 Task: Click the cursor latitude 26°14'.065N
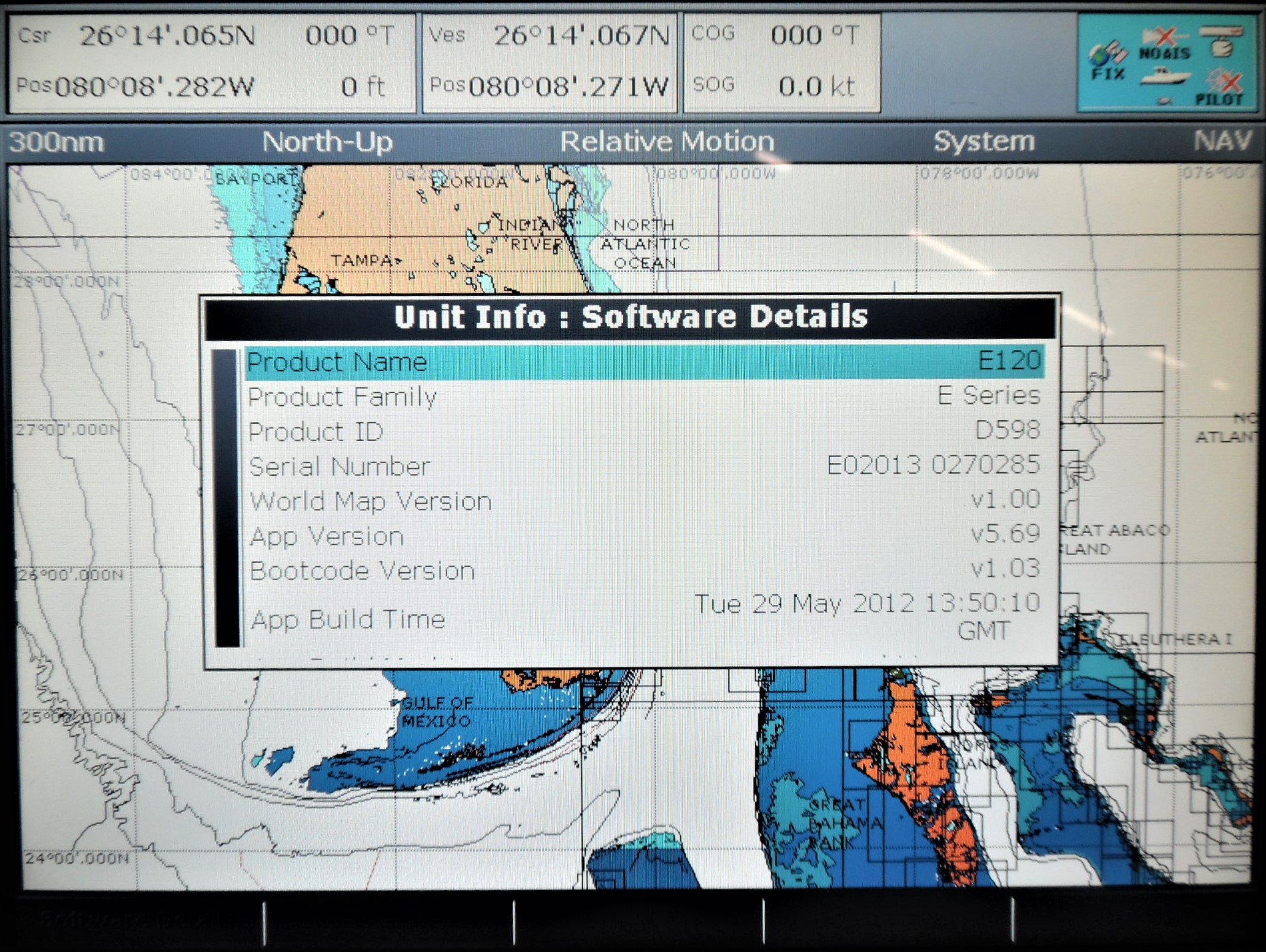[x=167, y=35]
